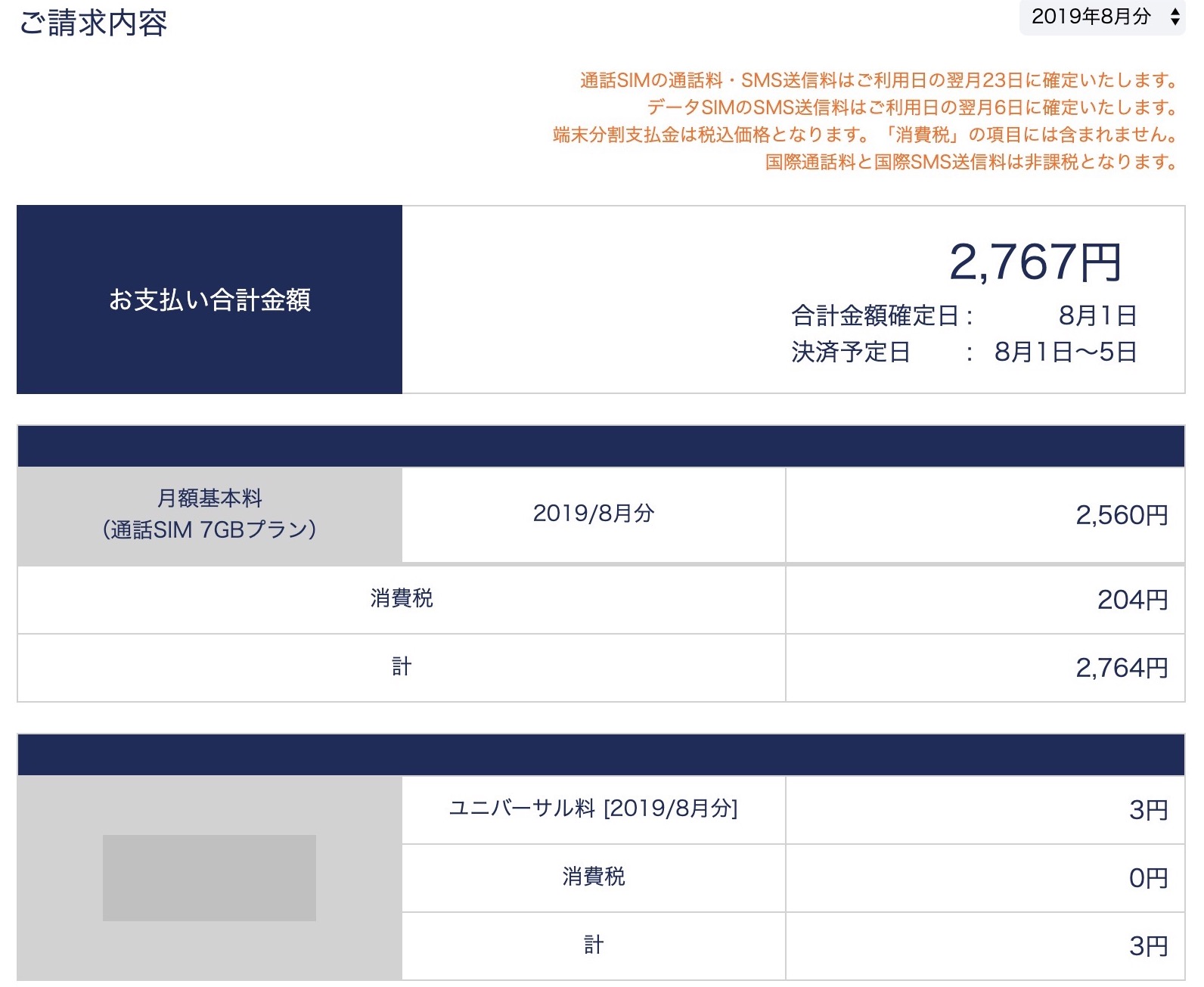Click the 2019/8月分 period cell

click(594, 514)
